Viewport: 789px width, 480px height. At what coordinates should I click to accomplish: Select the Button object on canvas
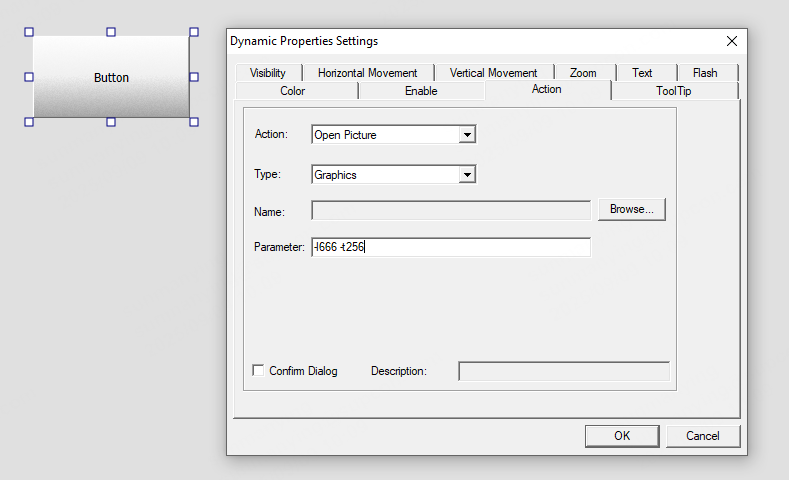111,77
